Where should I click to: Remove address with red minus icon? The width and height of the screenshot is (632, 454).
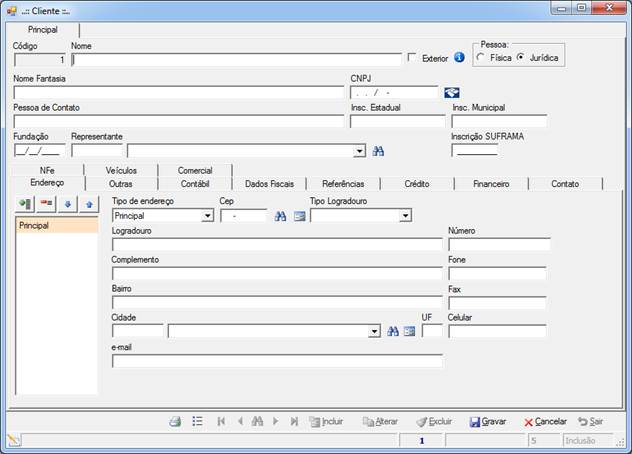46,204
